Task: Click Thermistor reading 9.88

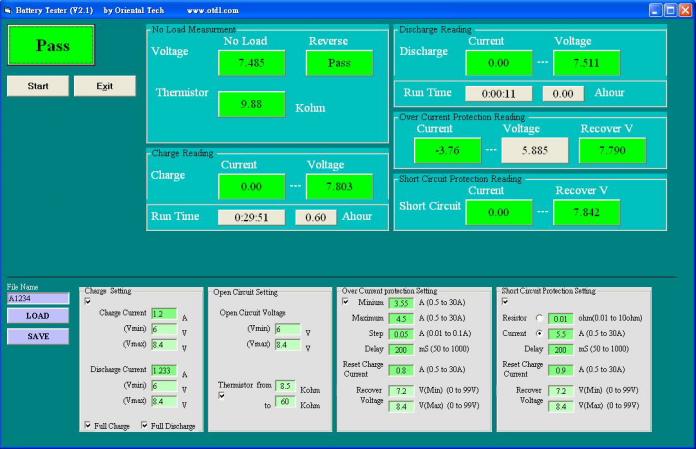Action: pos(251,104)
